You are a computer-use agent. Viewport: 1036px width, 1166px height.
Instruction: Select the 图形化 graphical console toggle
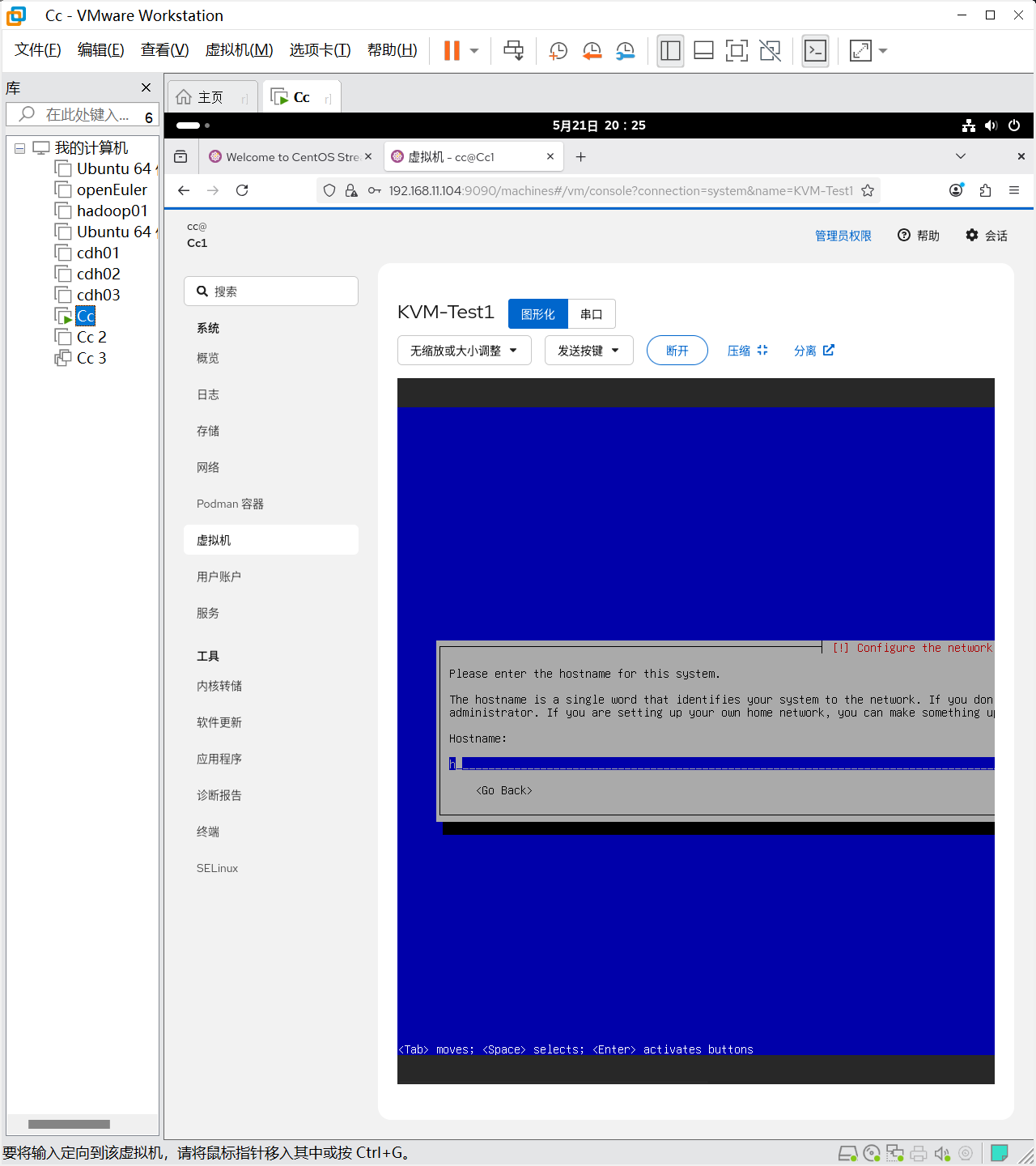(x=538, y=314)
